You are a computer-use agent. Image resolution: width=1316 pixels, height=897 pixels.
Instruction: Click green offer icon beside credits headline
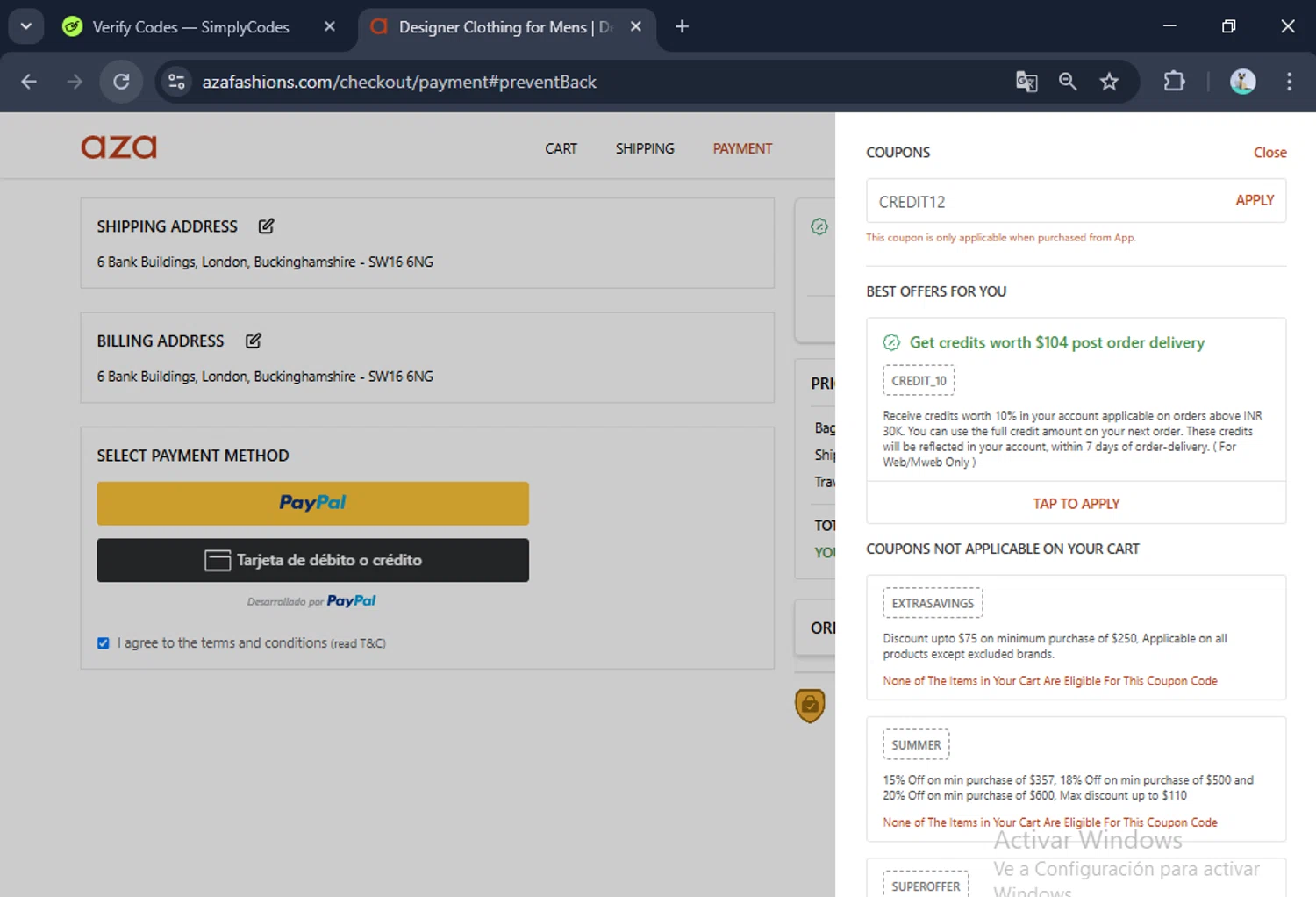coord(891,342)
